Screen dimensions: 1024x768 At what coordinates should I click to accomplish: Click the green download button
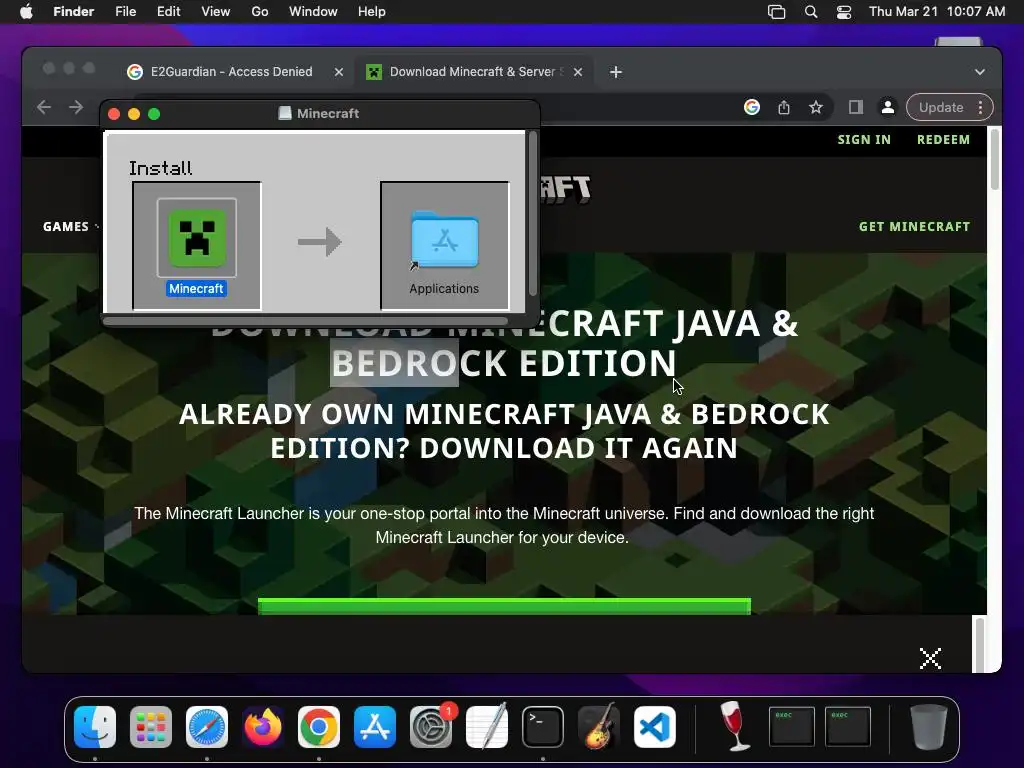point(504,606)
